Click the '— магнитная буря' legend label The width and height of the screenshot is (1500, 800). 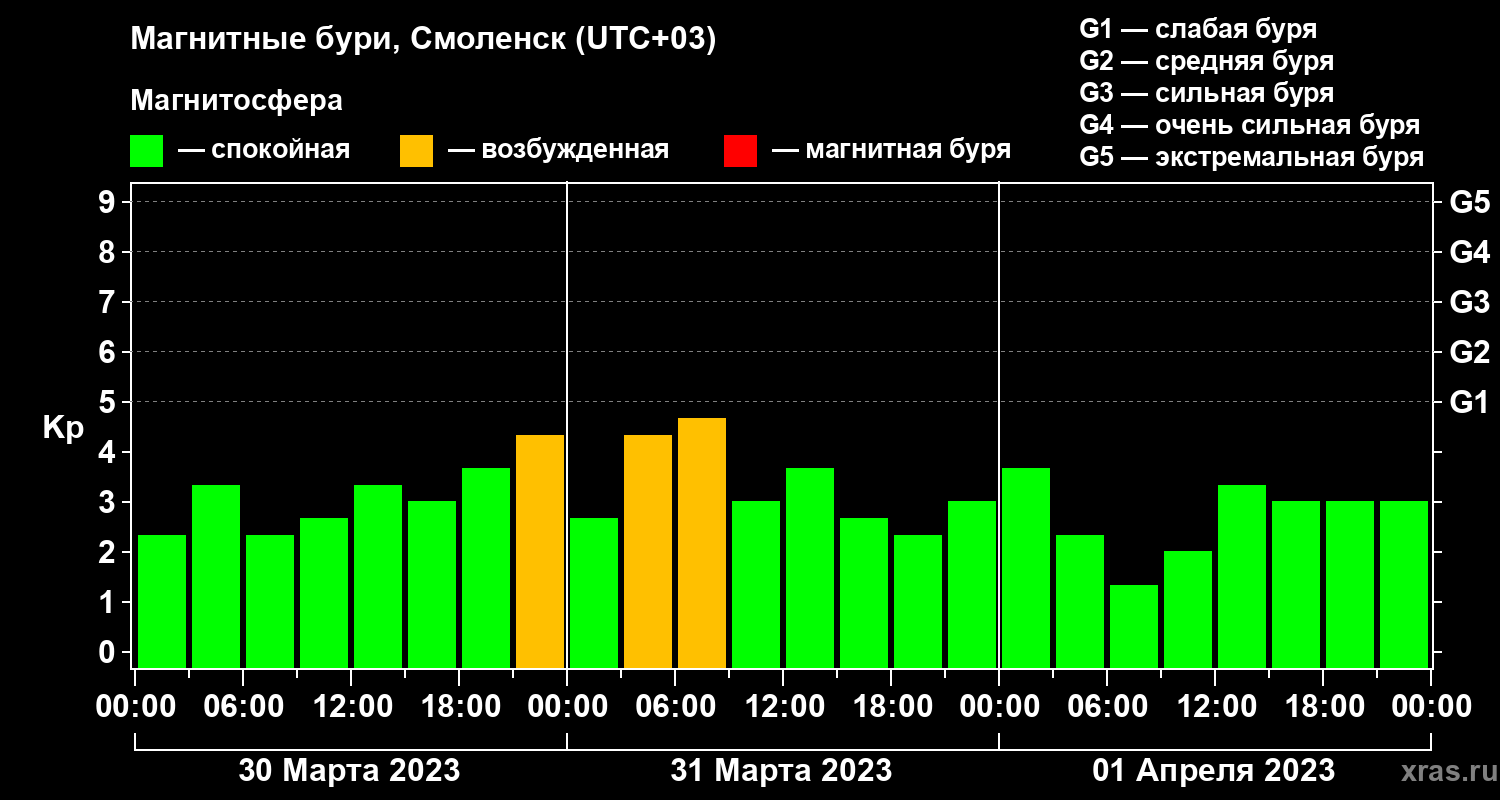(892, 150)
